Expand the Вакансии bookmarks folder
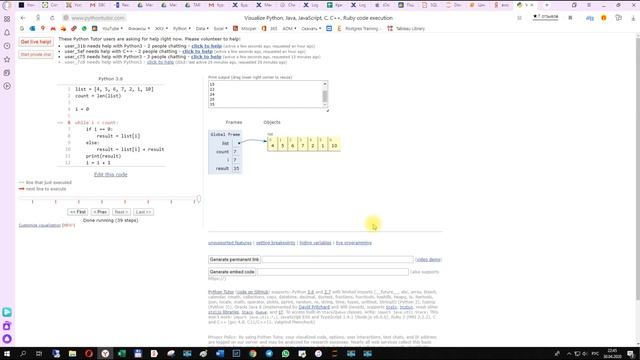This screenshot has height=360, width=640. click(139, 29)
